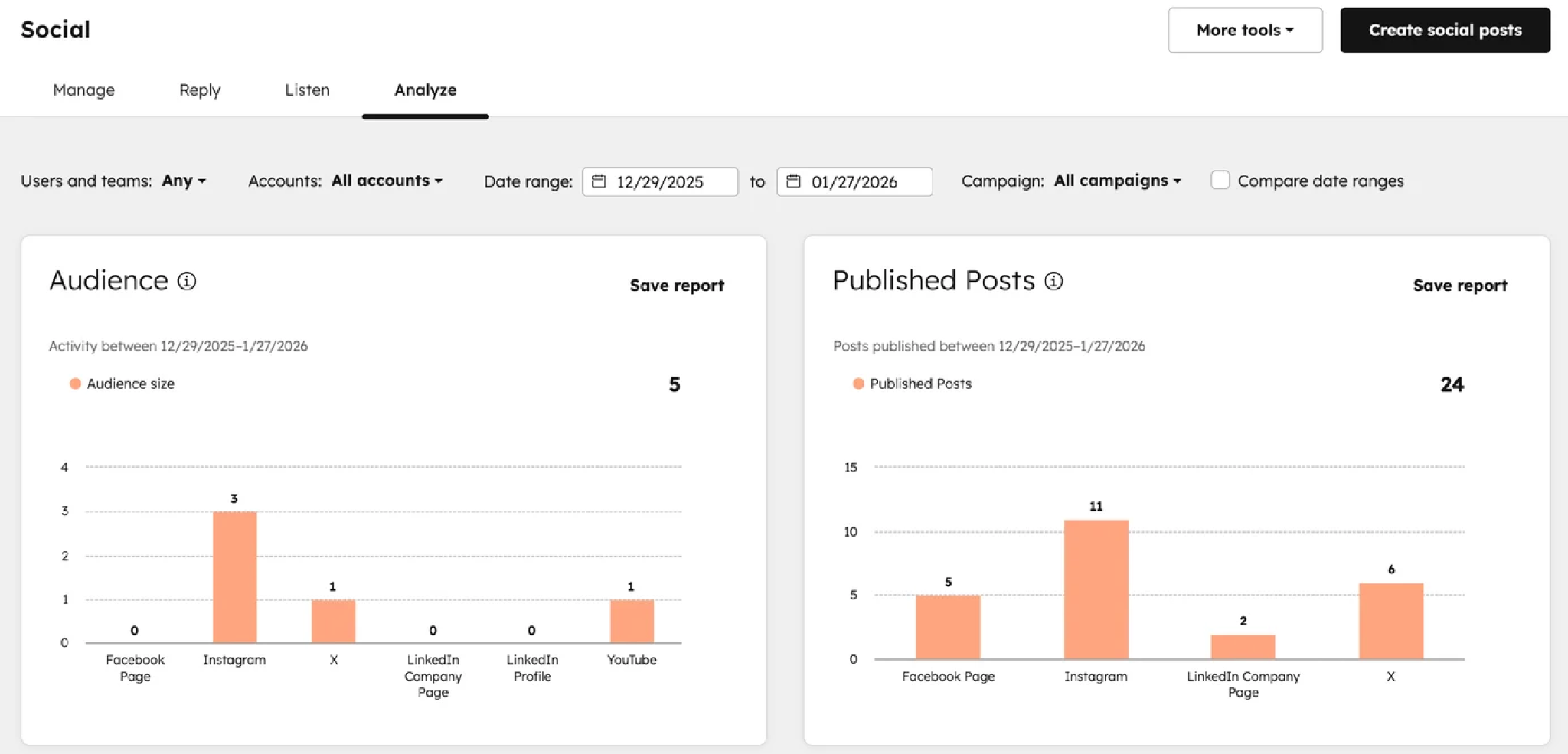Switch to the Reply tab
This screenshot has width=1568, height=754.
tap(200, 90)
